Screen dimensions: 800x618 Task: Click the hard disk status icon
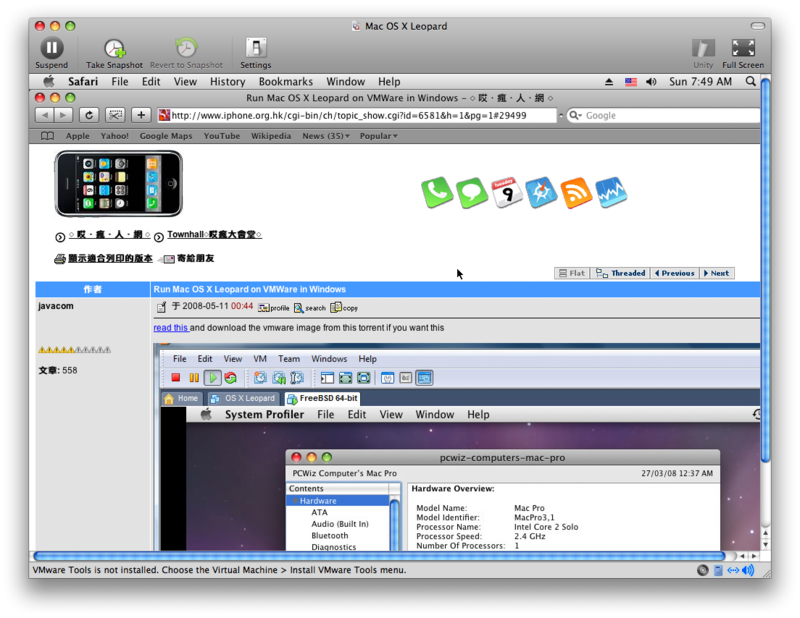click(718, 570)
